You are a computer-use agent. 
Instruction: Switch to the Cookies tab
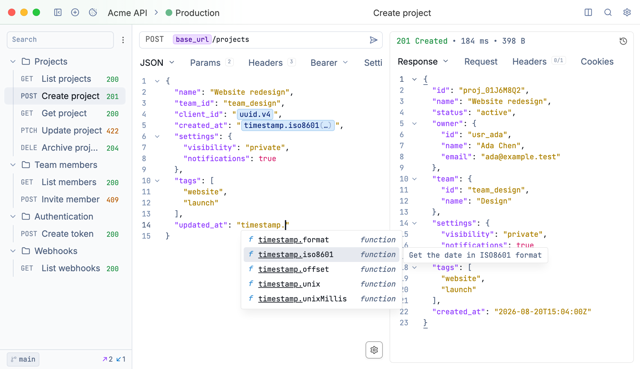tap(597, 62)
